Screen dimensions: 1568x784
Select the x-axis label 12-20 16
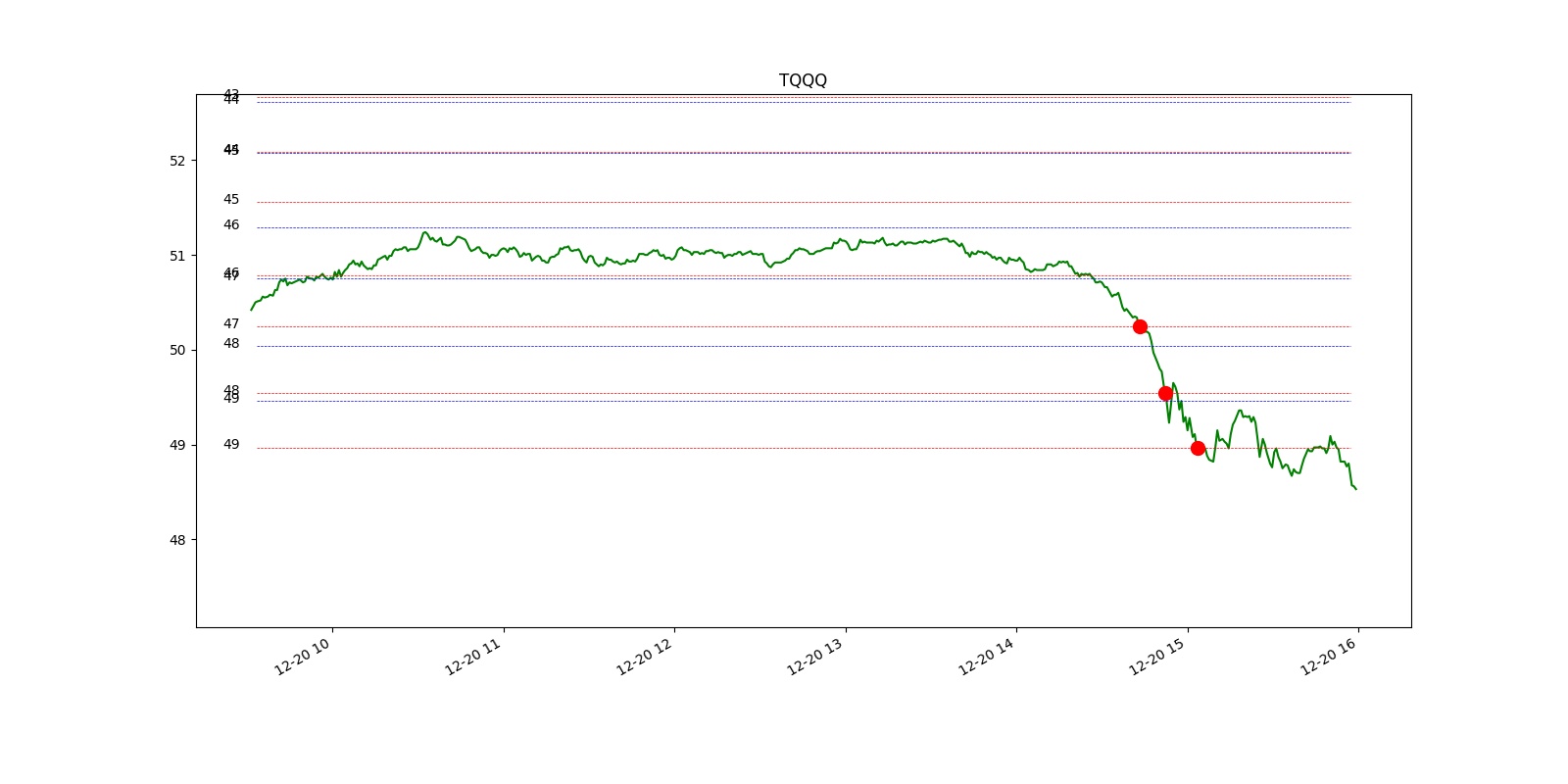(x=1330, y=655)
